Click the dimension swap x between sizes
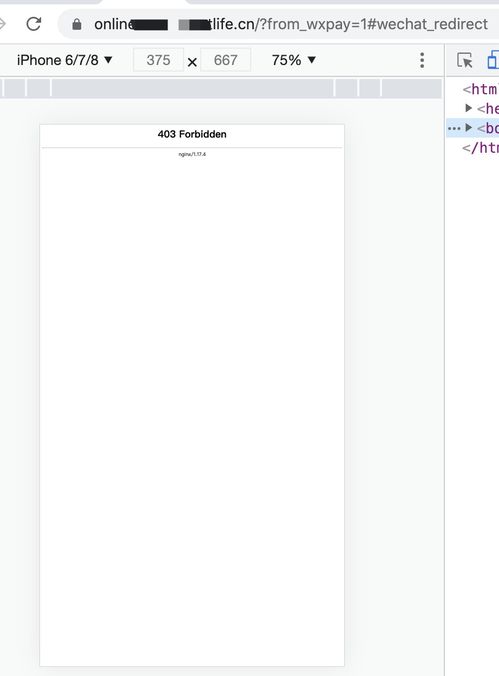The width and height of the screenshot is (499, 676). coord(192,63)
